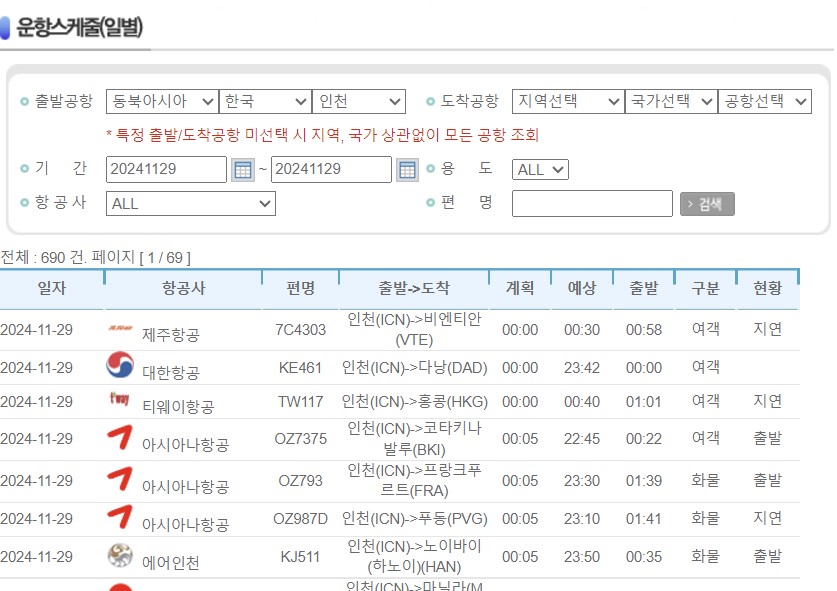The height and width of the screenshot is (591, 837).
Task: Open the 항공사 airline dropdown showing ALL
Action: 190,203
